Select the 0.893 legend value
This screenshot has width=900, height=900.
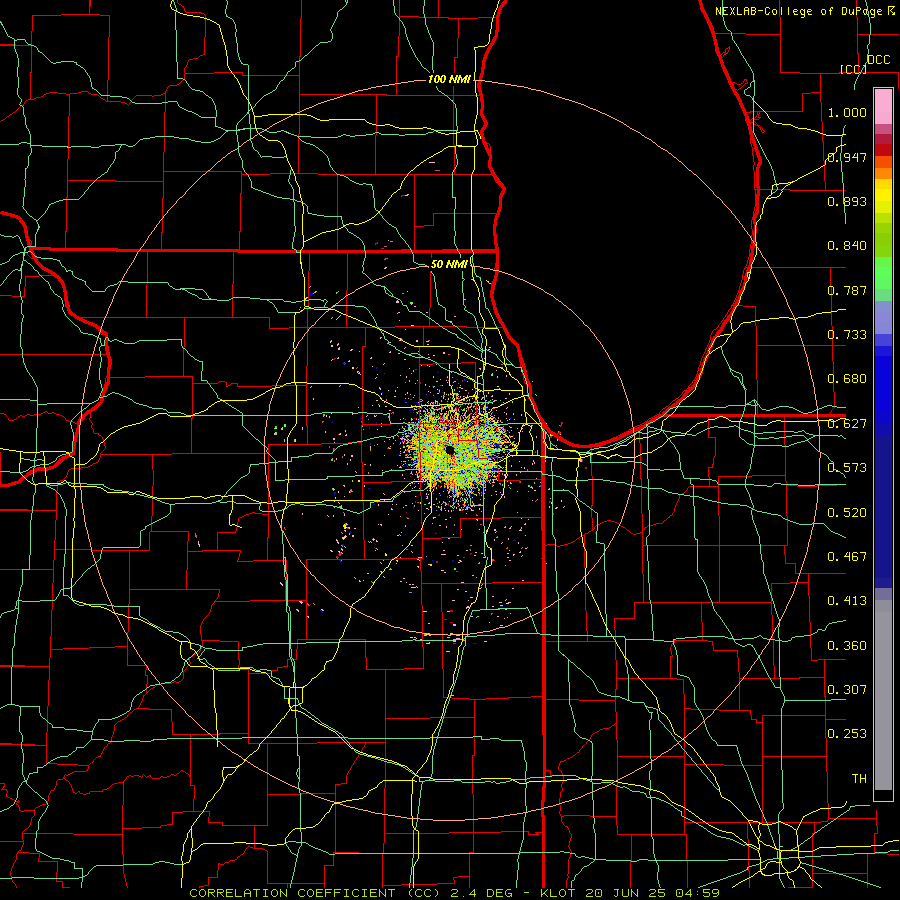coord(847,201)
